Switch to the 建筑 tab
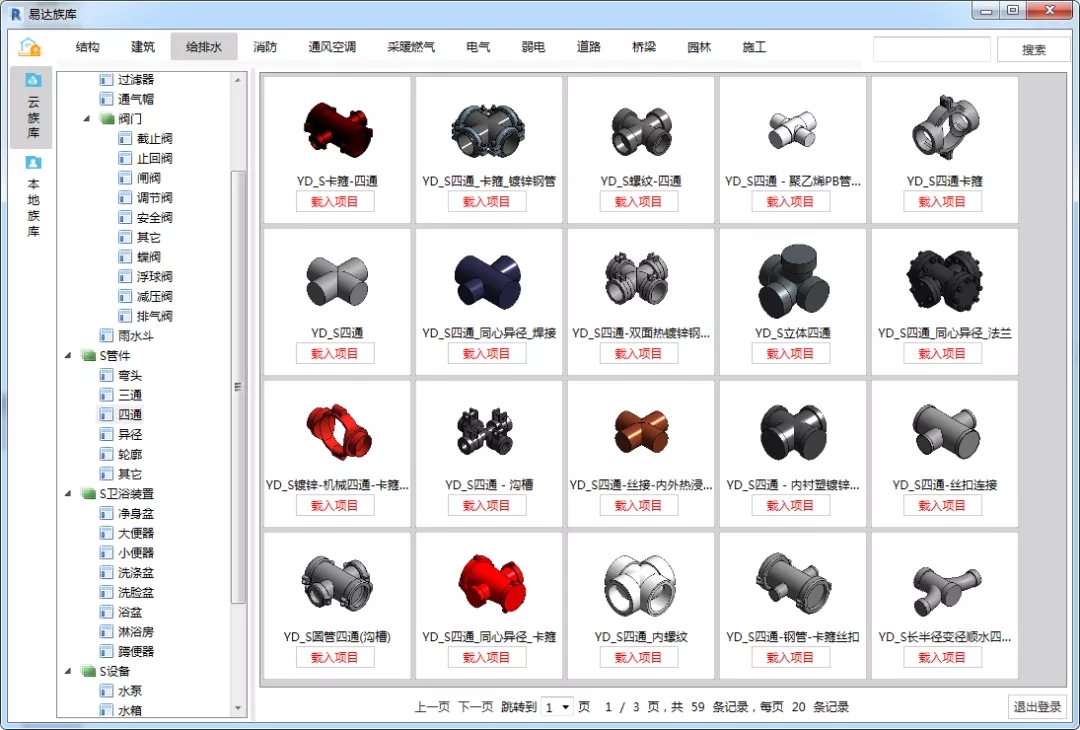Image resolution: width=1080 pixels, height=730 pixels. pyautogui.click(x=143, y=47)
